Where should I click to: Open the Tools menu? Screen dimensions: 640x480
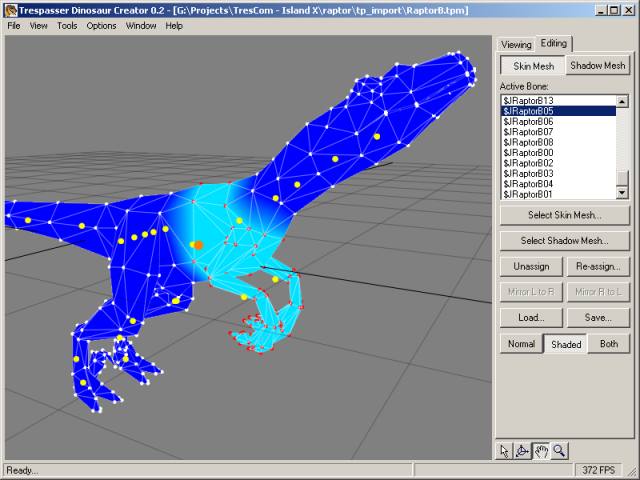[67, 25]
